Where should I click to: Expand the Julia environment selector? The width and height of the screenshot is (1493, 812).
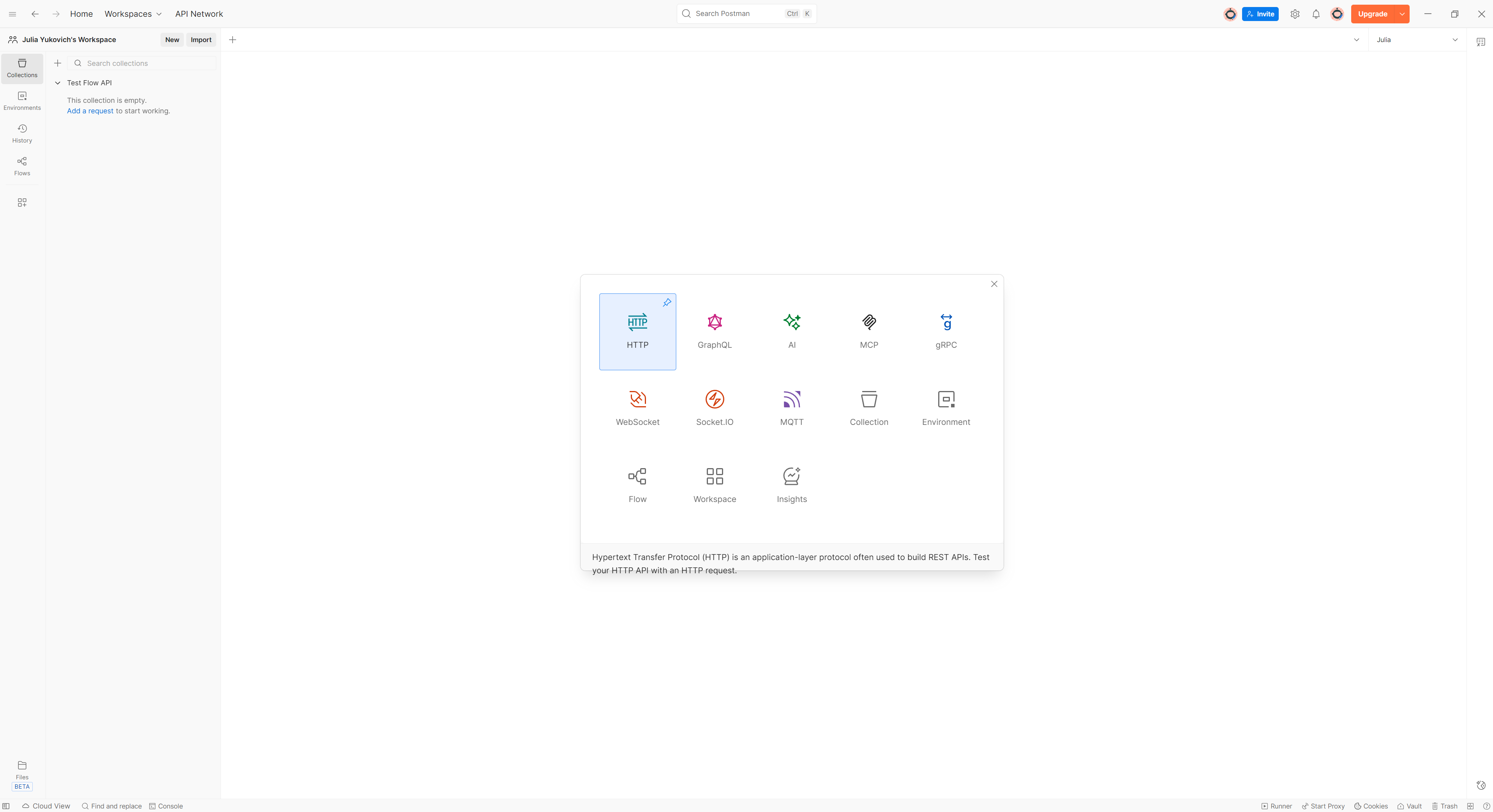tap(1417, 40)
